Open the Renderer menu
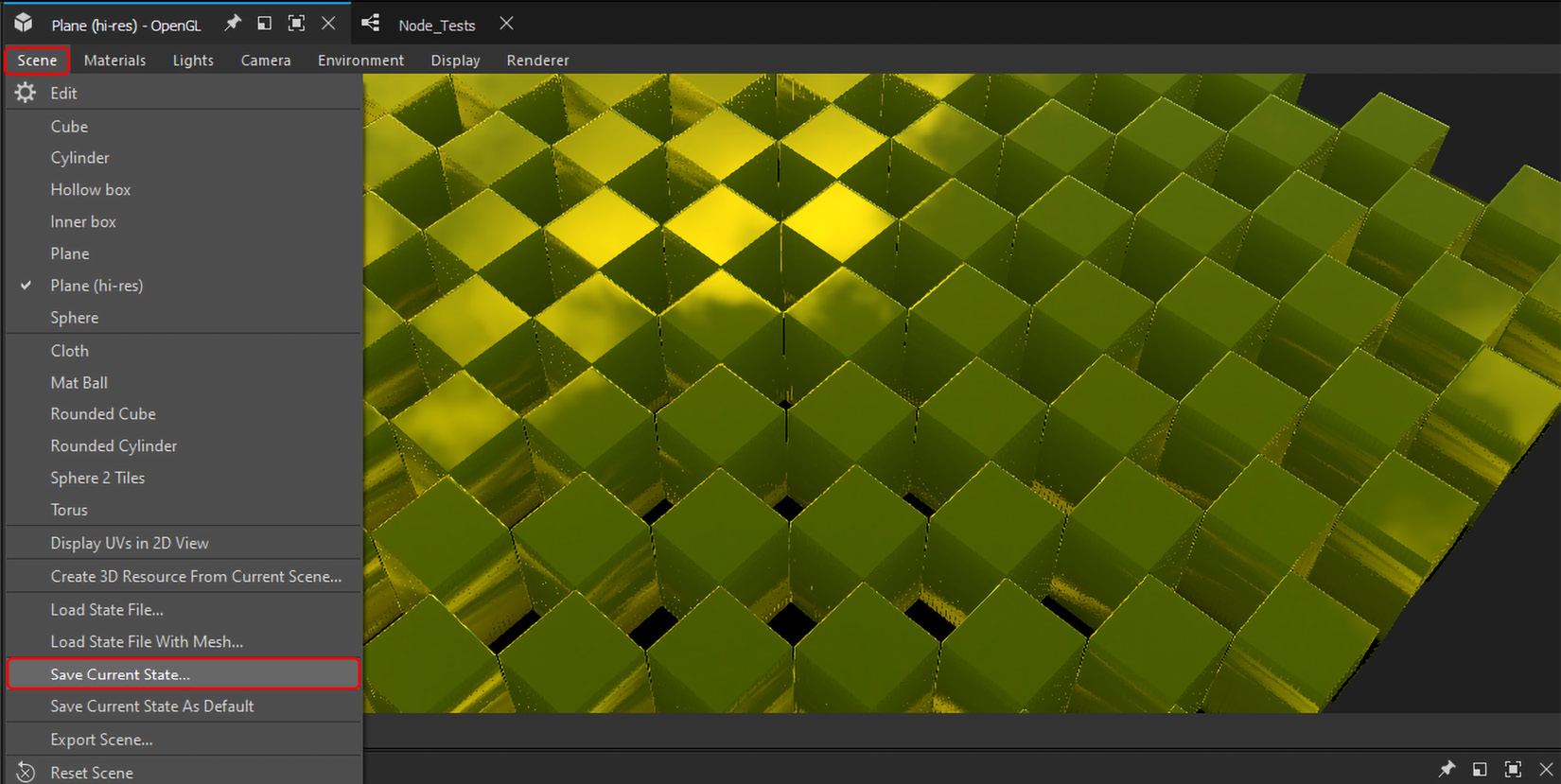1561x784 pixels. pyautogui.click(x=537, y=60)
